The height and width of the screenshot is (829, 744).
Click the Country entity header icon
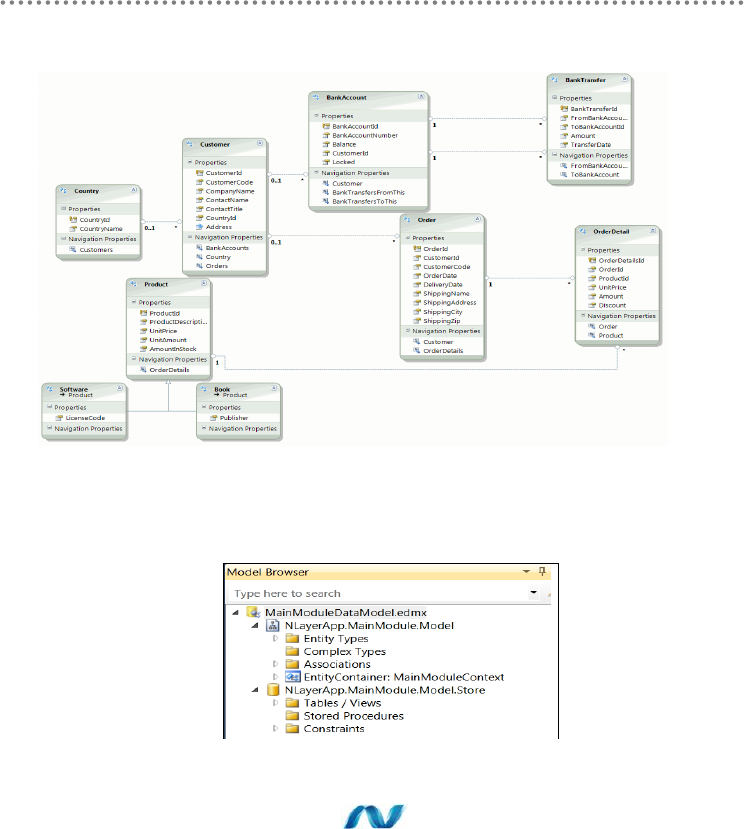click(x=63, y=190)
